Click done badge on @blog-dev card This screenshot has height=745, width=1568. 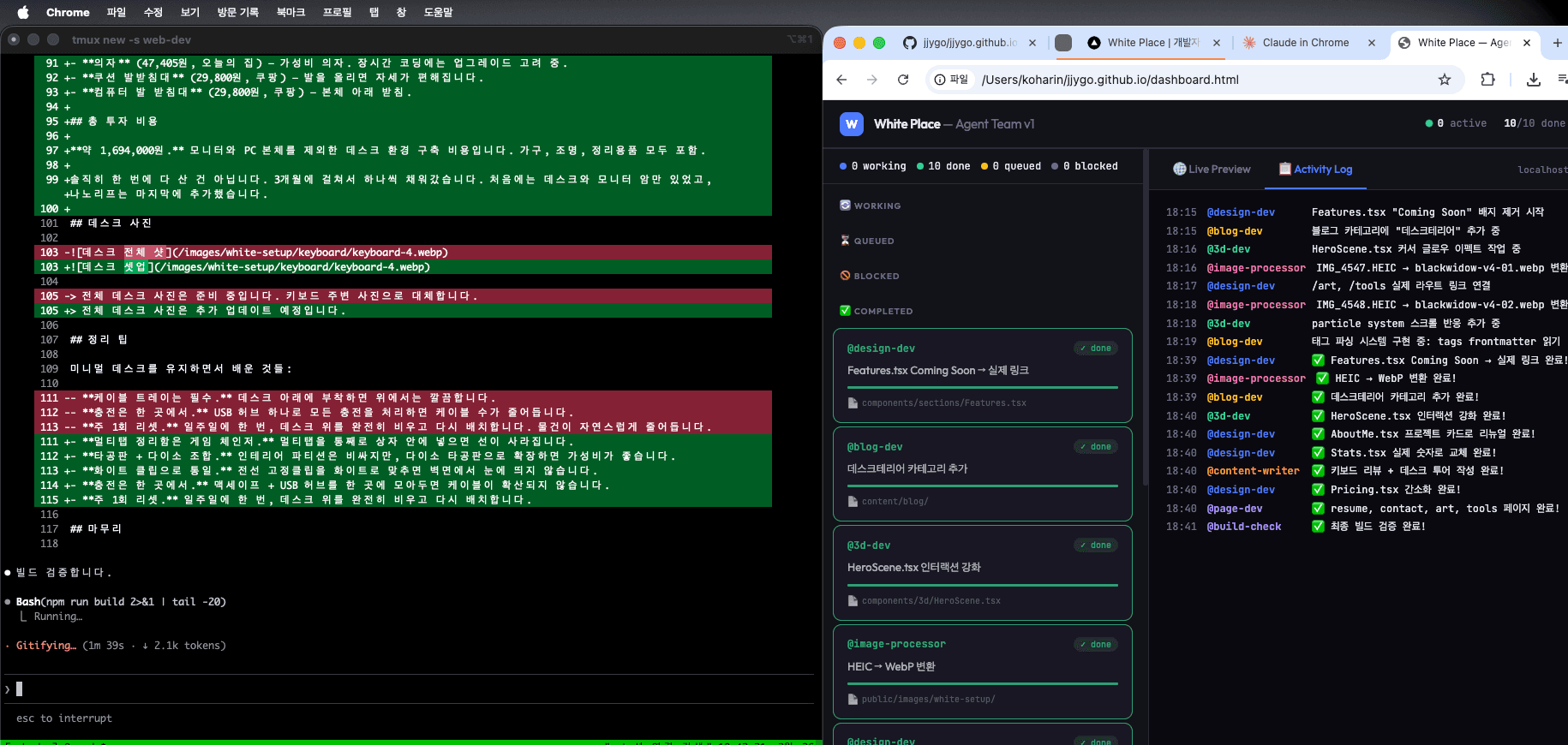pos(1096,447)
